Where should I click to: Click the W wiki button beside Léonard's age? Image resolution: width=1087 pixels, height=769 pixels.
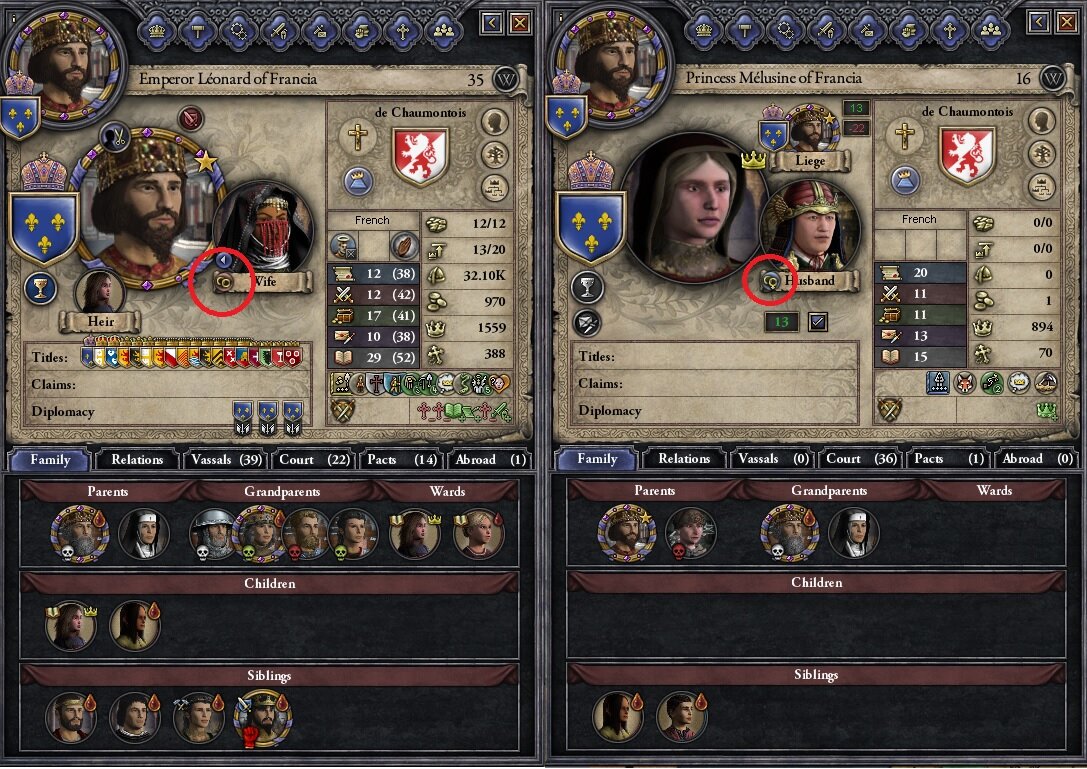pos(506,79)
